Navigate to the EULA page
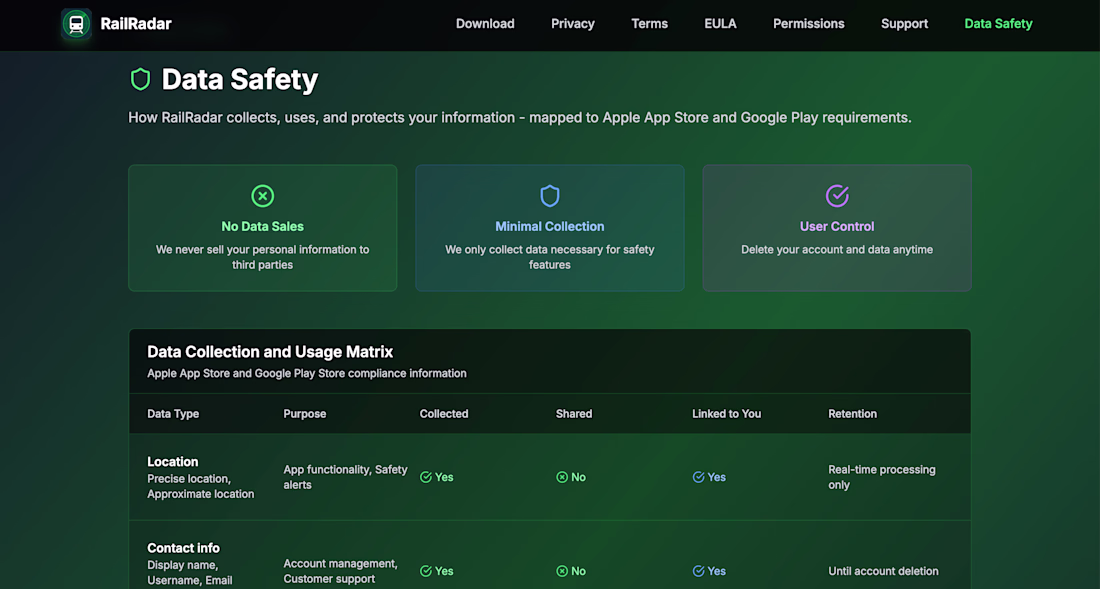Image resolution: width=1100 pixels, height=589 pixels. point(720,24)
